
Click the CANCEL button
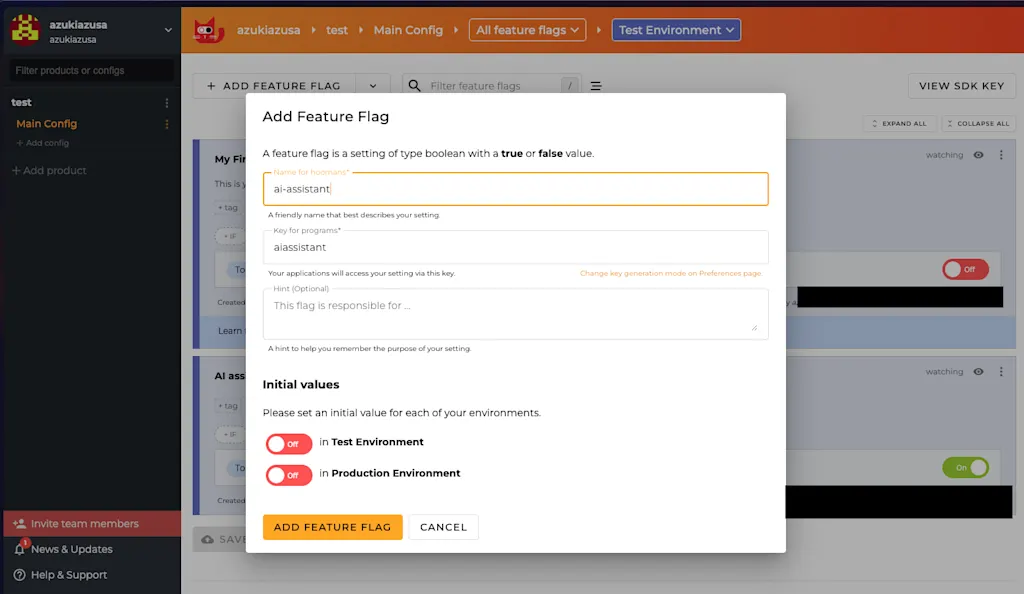(x=443, y=527)
